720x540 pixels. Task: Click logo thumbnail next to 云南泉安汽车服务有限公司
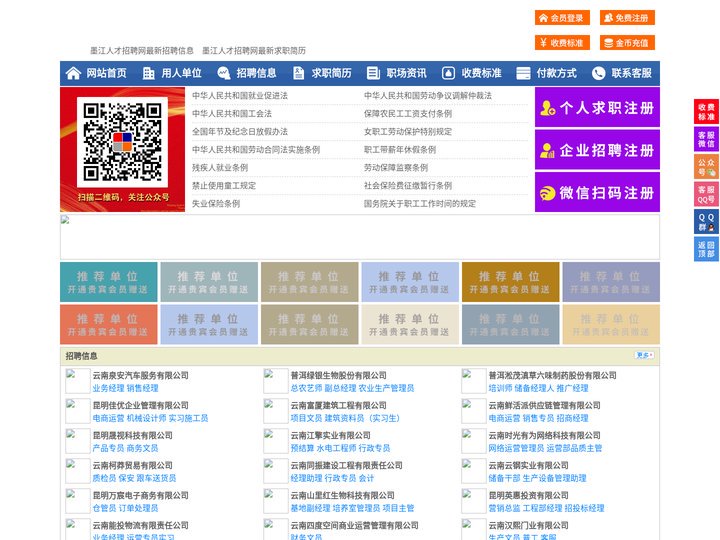click(78, 381)
